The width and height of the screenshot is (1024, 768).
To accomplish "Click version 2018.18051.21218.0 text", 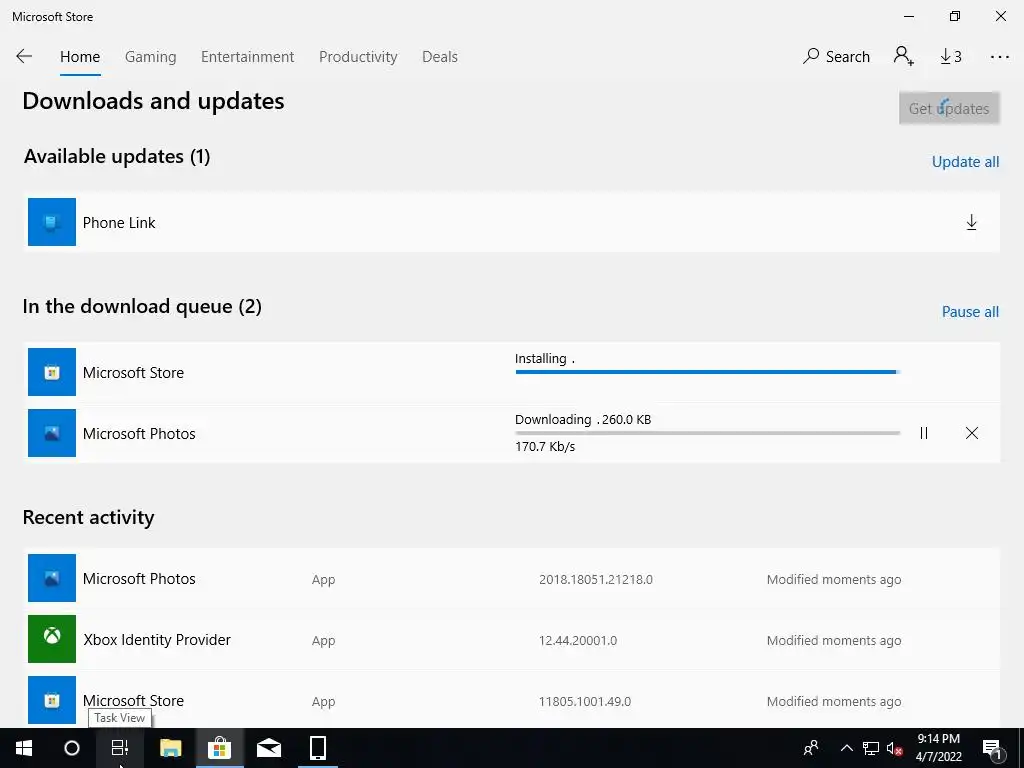I will 596,580.
